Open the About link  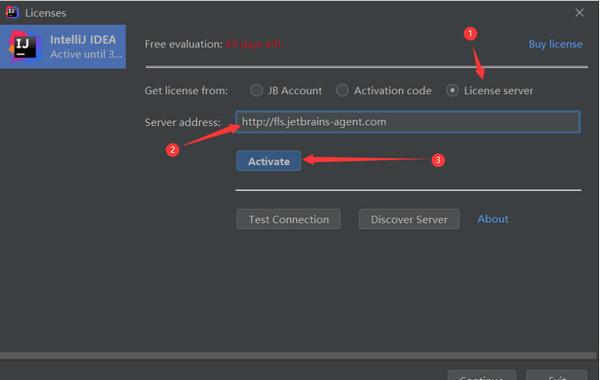[x=493, y=219]
